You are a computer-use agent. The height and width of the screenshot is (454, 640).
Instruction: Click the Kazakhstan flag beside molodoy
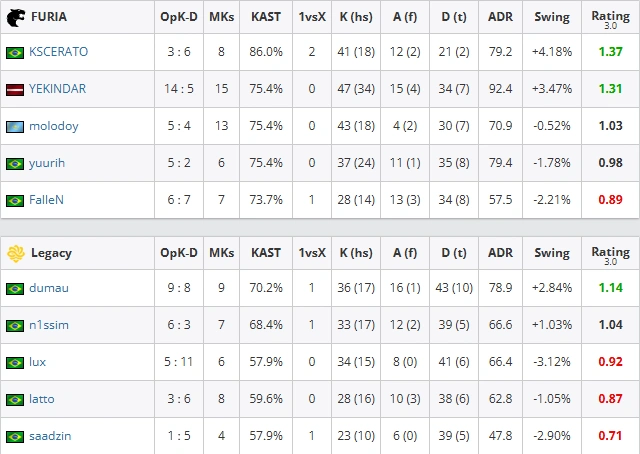point(15,127)
